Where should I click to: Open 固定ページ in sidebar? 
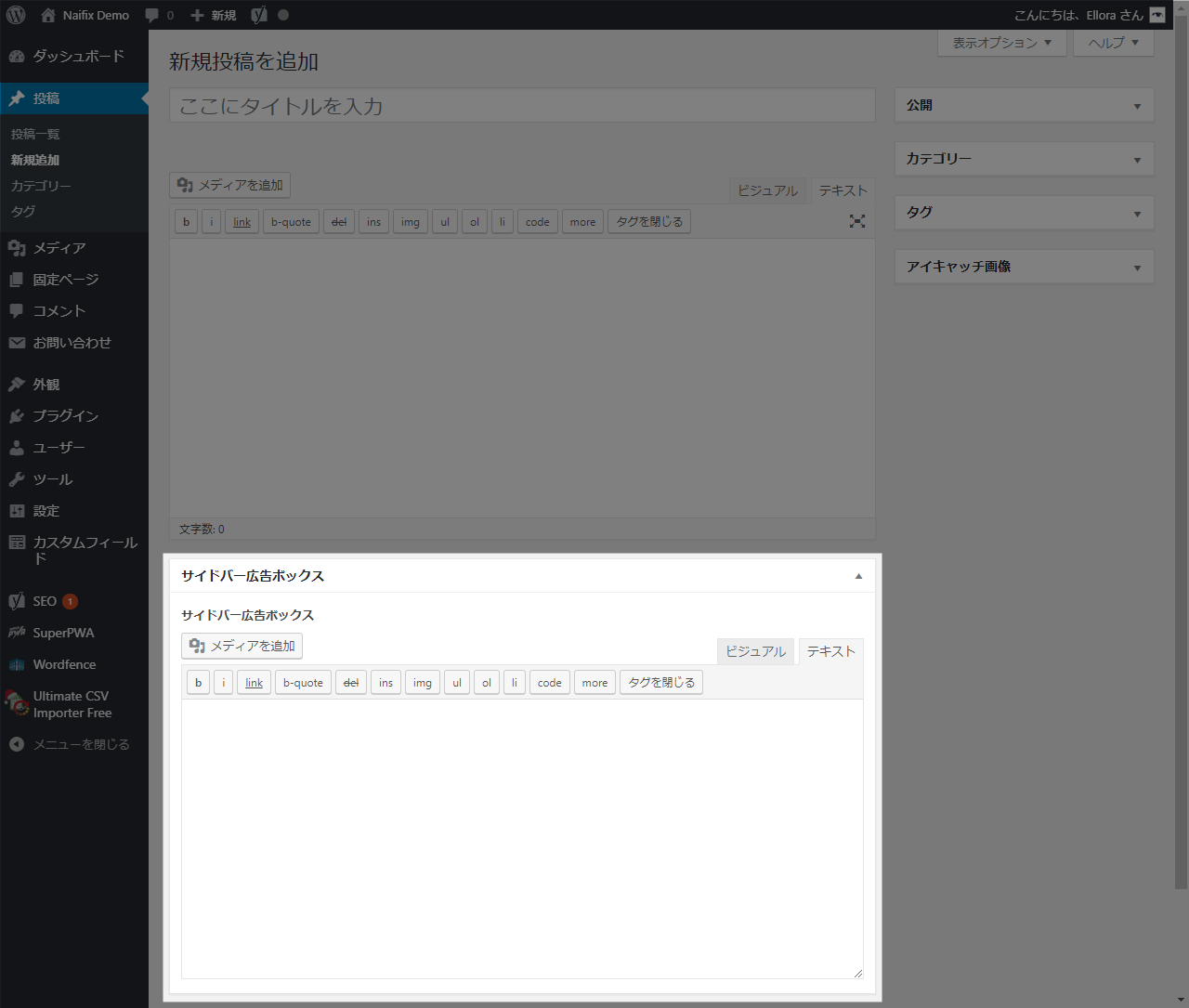(x=74, y=280)
